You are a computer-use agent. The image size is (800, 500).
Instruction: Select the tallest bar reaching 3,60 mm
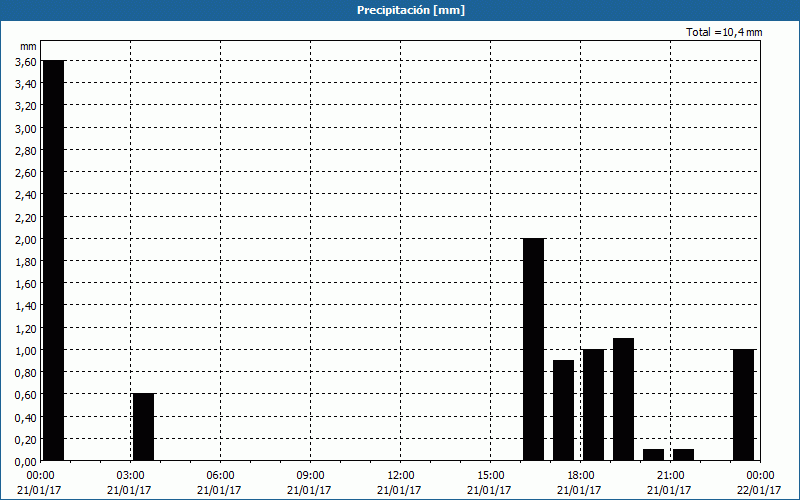click(x=53, y=260)
